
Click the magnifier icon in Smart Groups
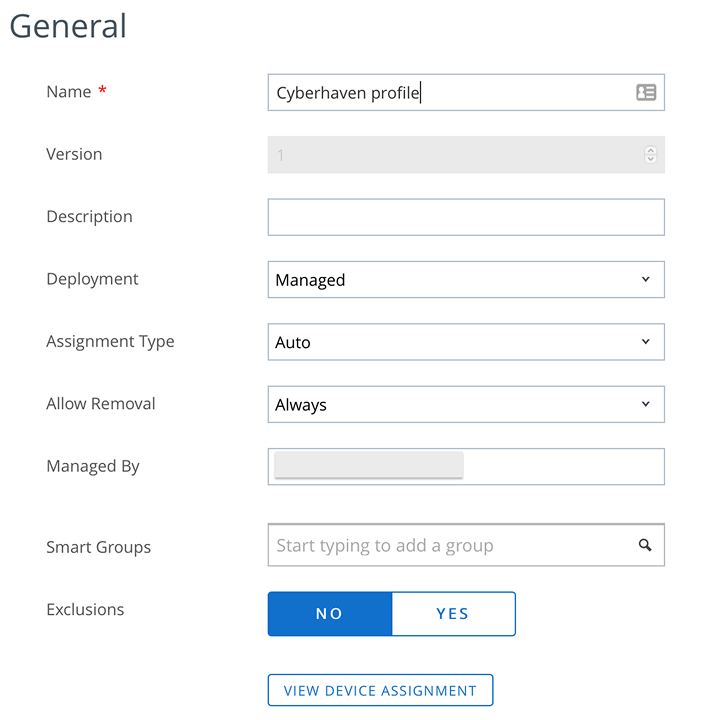point(645,546)
